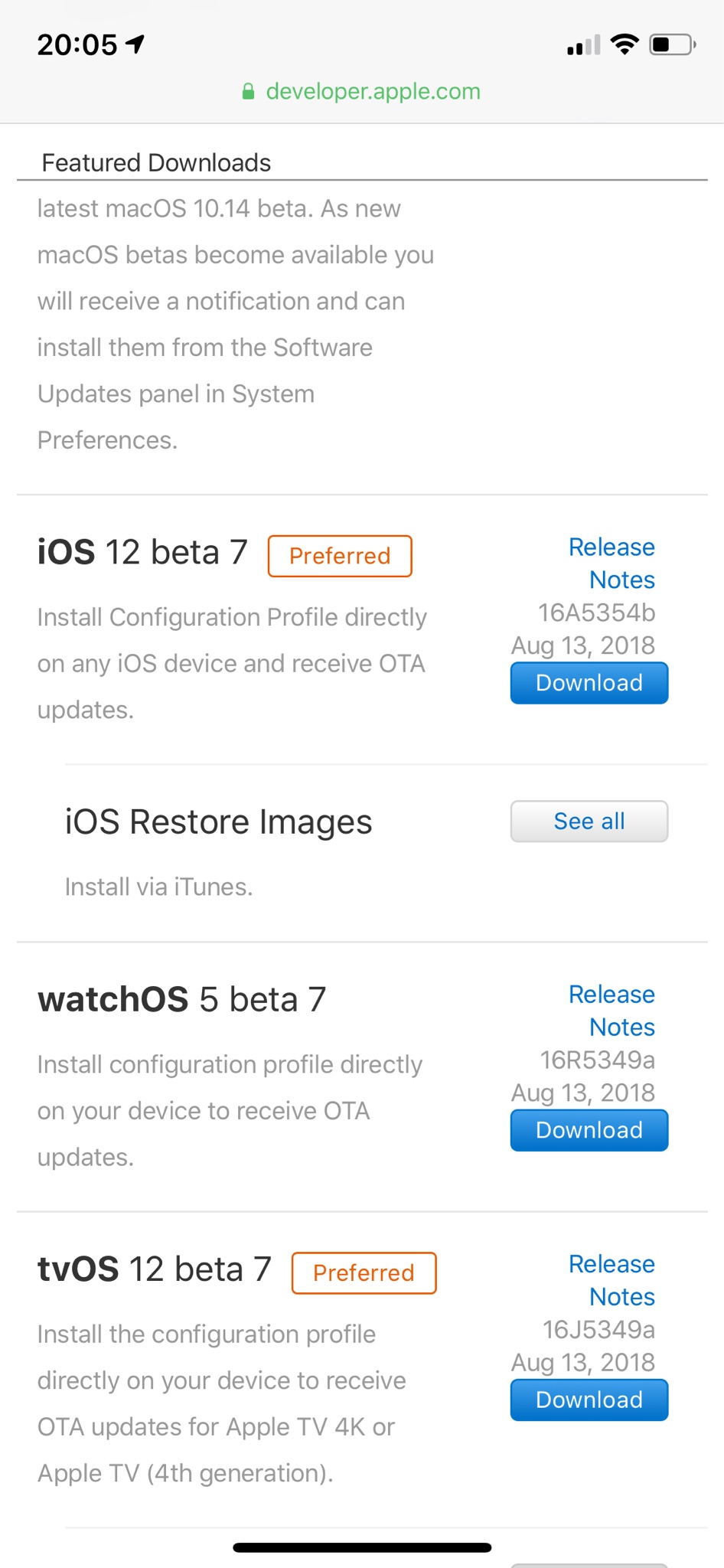Tap the location arrow icon beside the time
724x1568 pixels.
tap(135, 44)
